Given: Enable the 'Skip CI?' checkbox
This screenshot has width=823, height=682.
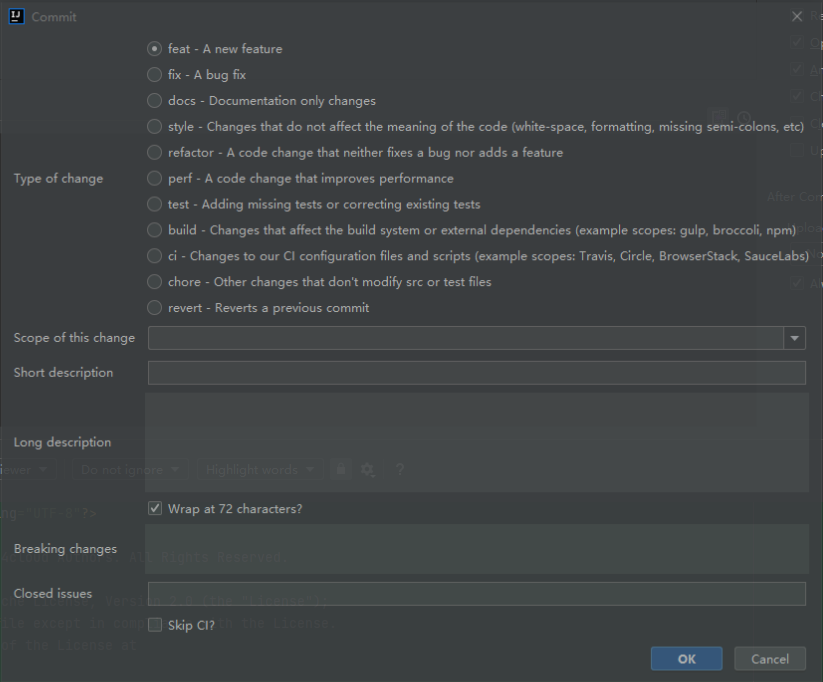Looking at the screenshot, I should click(x=155, y=625).
